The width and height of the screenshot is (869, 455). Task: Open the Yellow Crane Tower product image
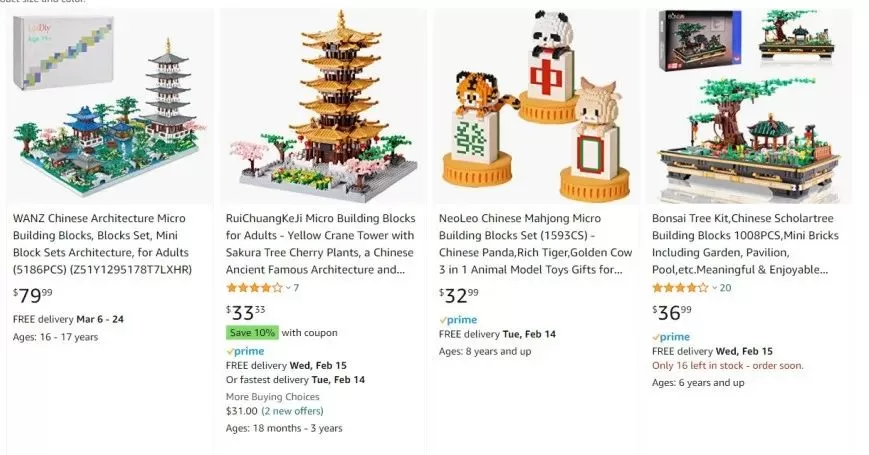323,106
